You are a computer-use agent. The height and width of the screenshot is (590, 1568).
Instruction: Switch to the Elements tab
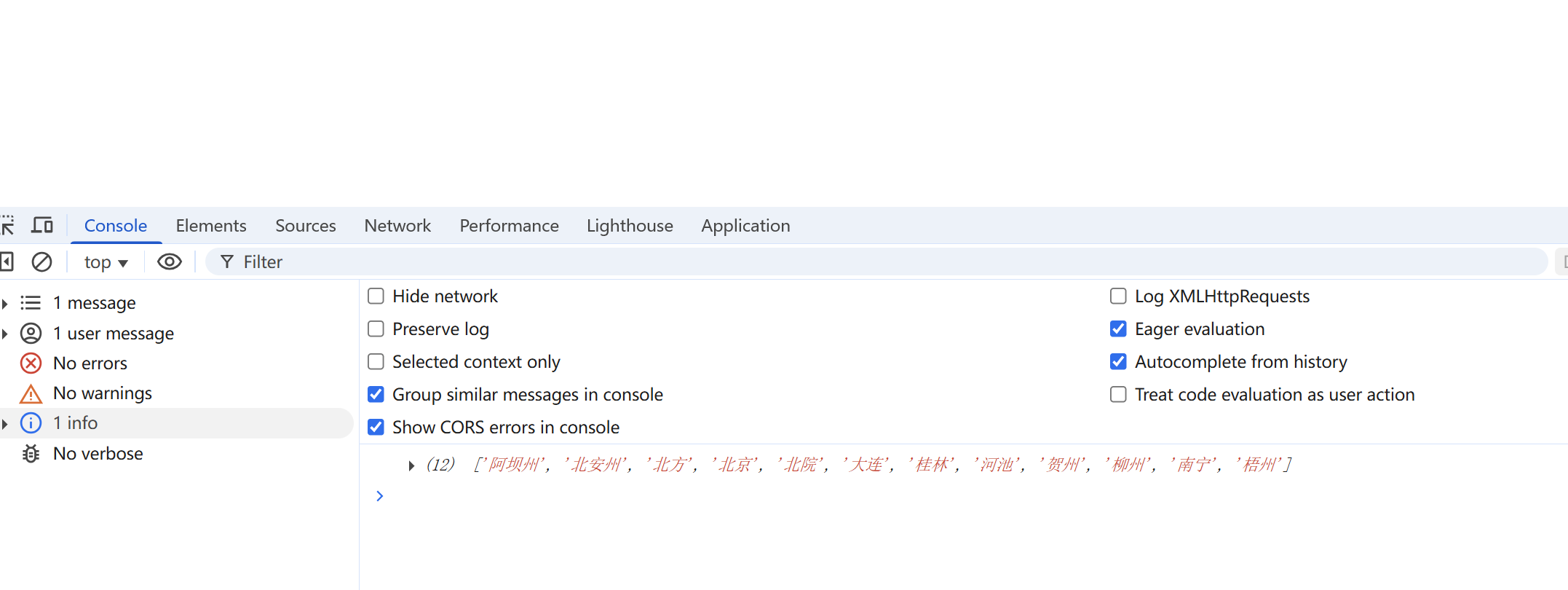[211, 226]
